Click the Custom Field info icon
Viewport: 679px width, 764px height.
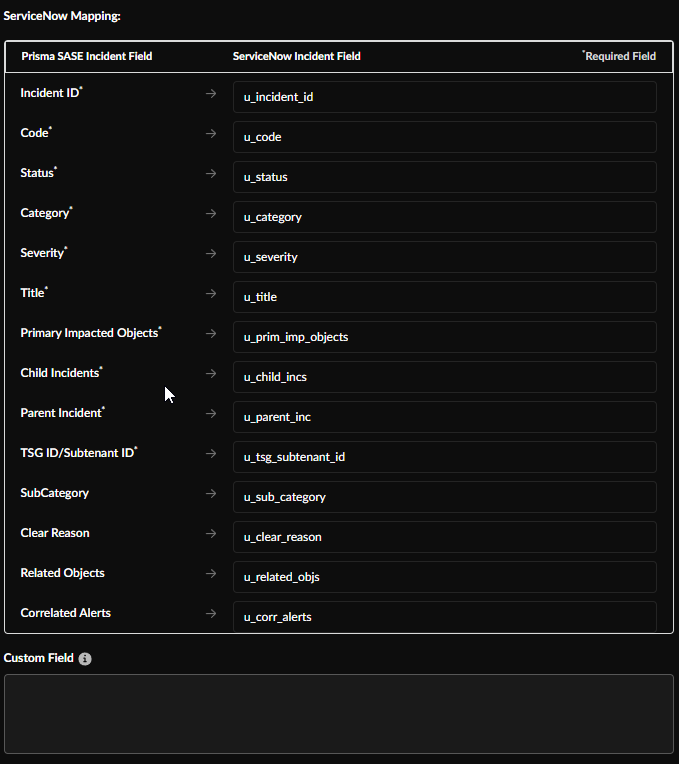pyautogui.click(x=85, y=659)
